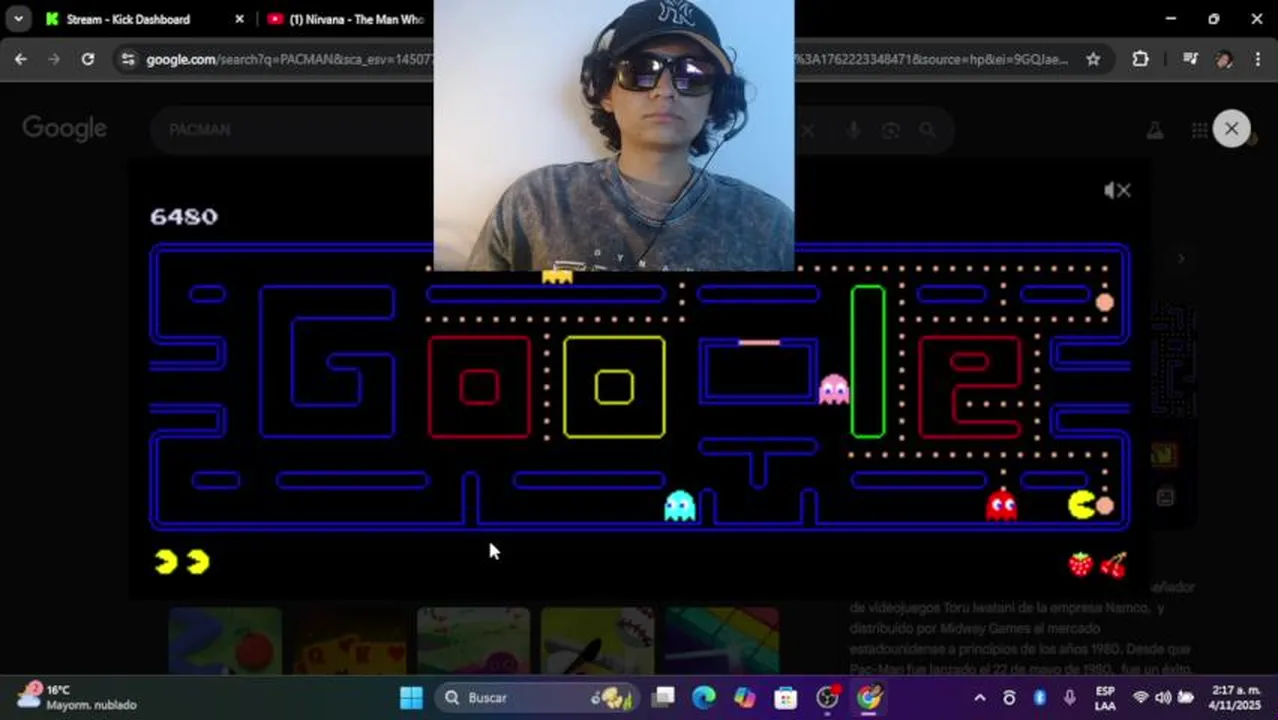Click the red ghost near Pac-Man

pos(1001,505)
